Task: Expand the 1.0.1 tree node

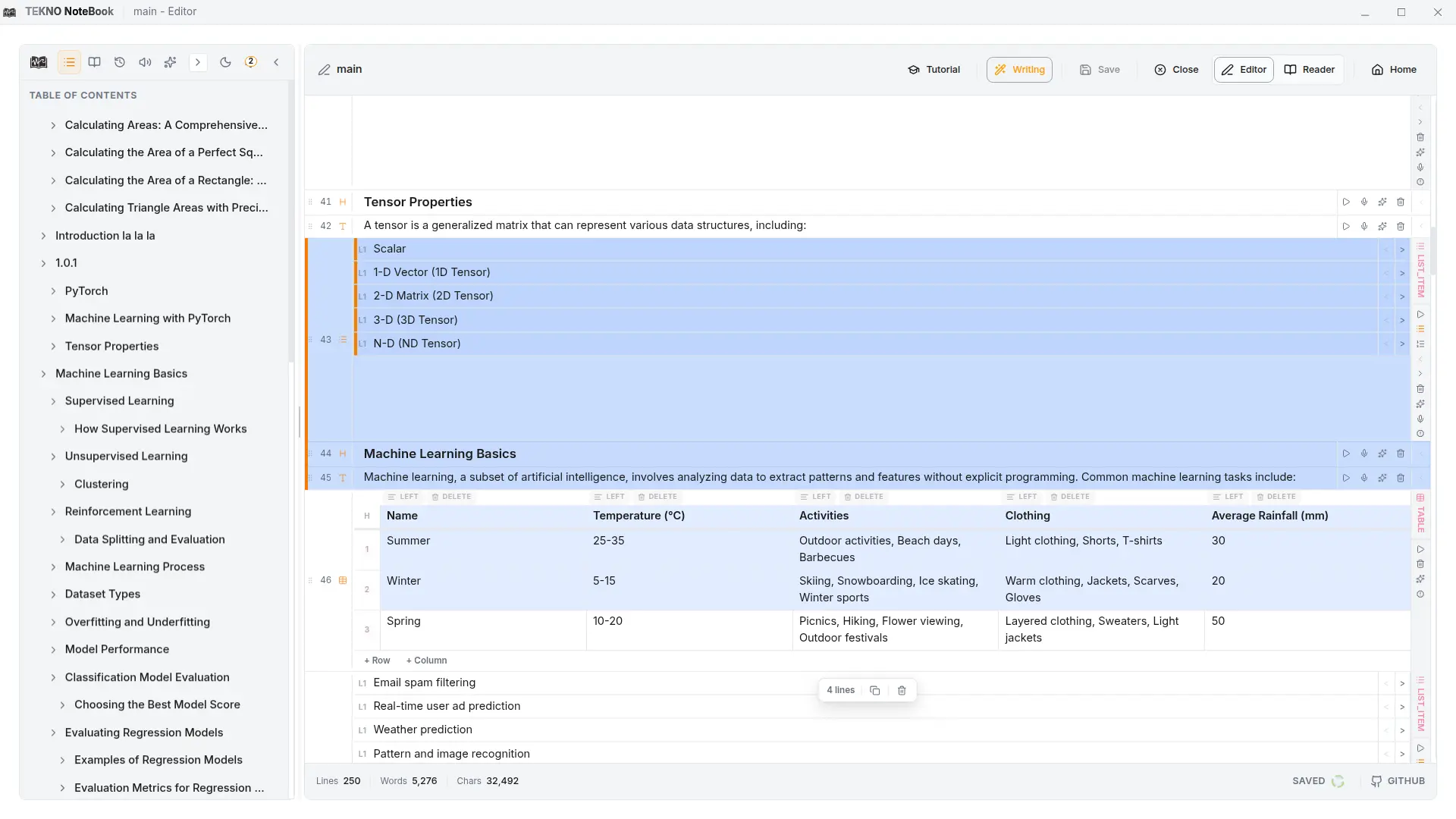Action: click(x=43, y=263)
